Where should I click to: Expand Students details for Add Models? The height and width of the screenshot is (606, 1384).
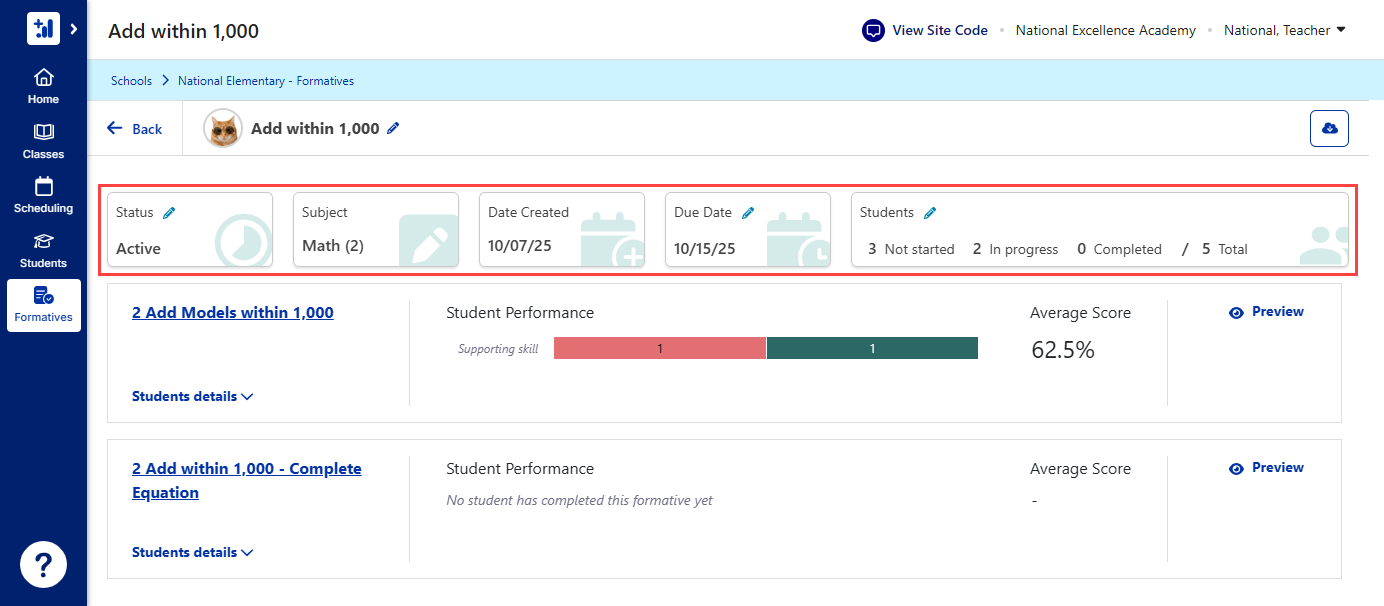(x=192, y=396)
